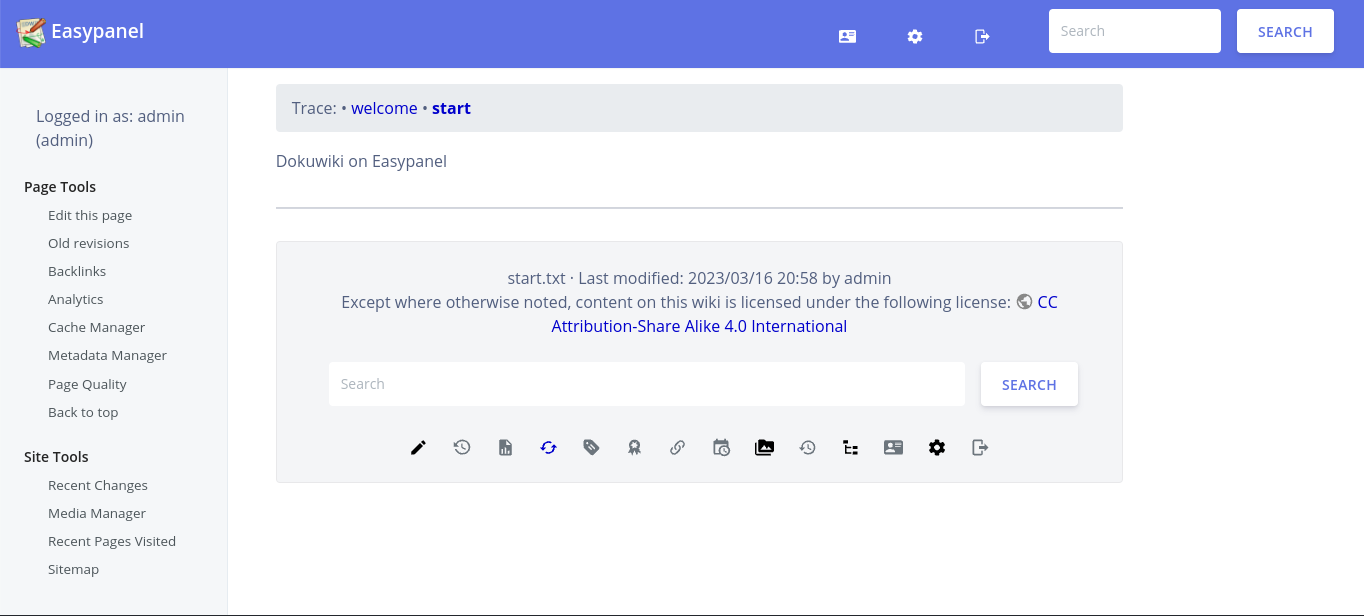This screenshot has width=1364, height=616.
Task: Open old revisions via clock icon in footer
Action: (461, 447)
